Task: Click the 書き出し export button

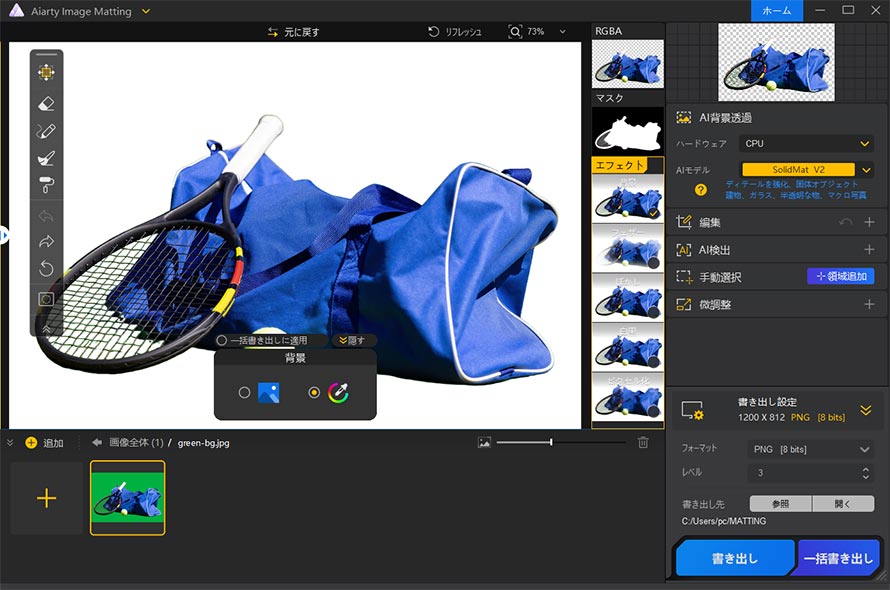Action: tap(734, 559)
